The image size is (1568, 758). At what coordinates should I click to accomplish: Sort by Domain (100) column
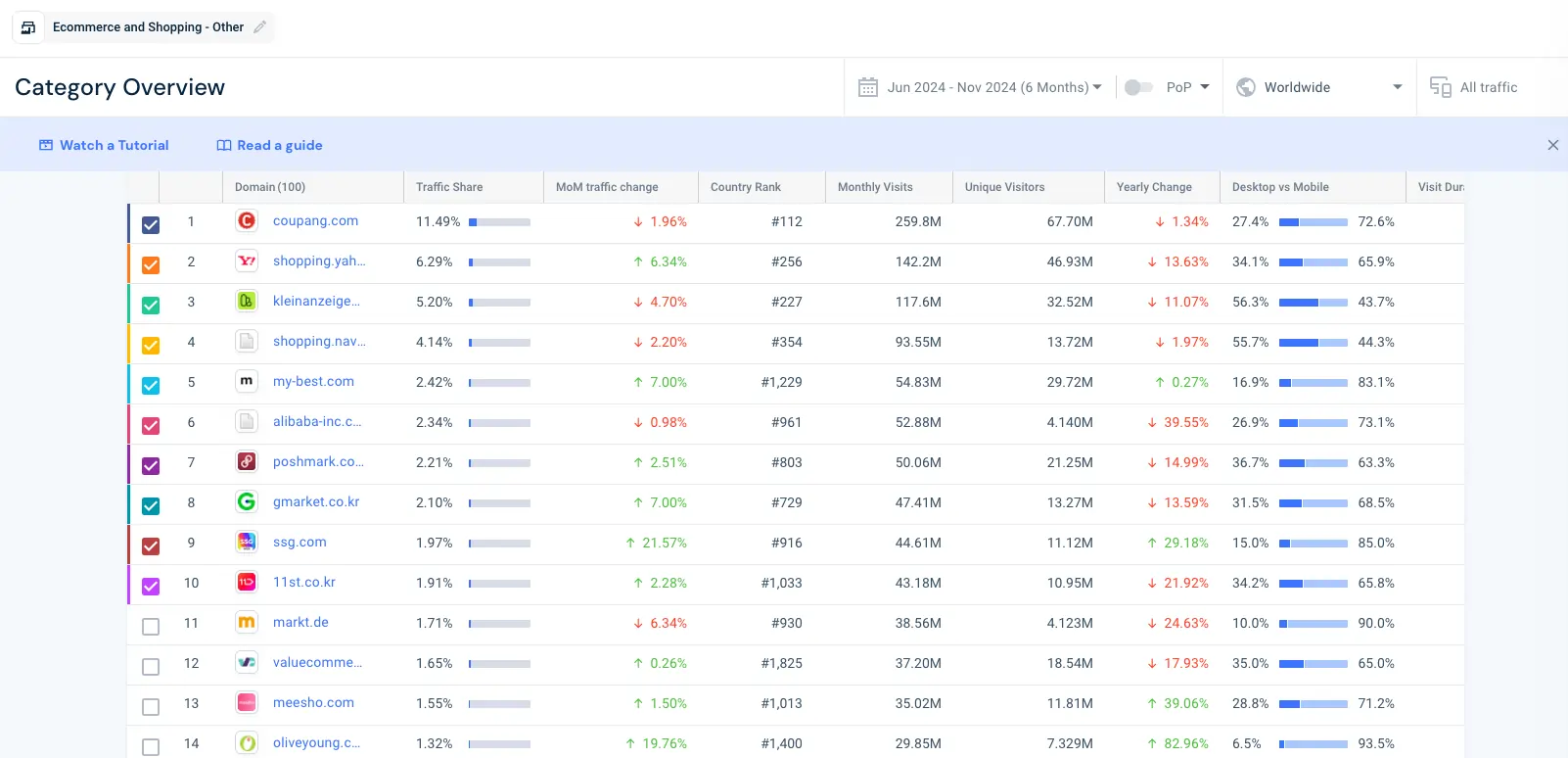[x=270, y=187]
